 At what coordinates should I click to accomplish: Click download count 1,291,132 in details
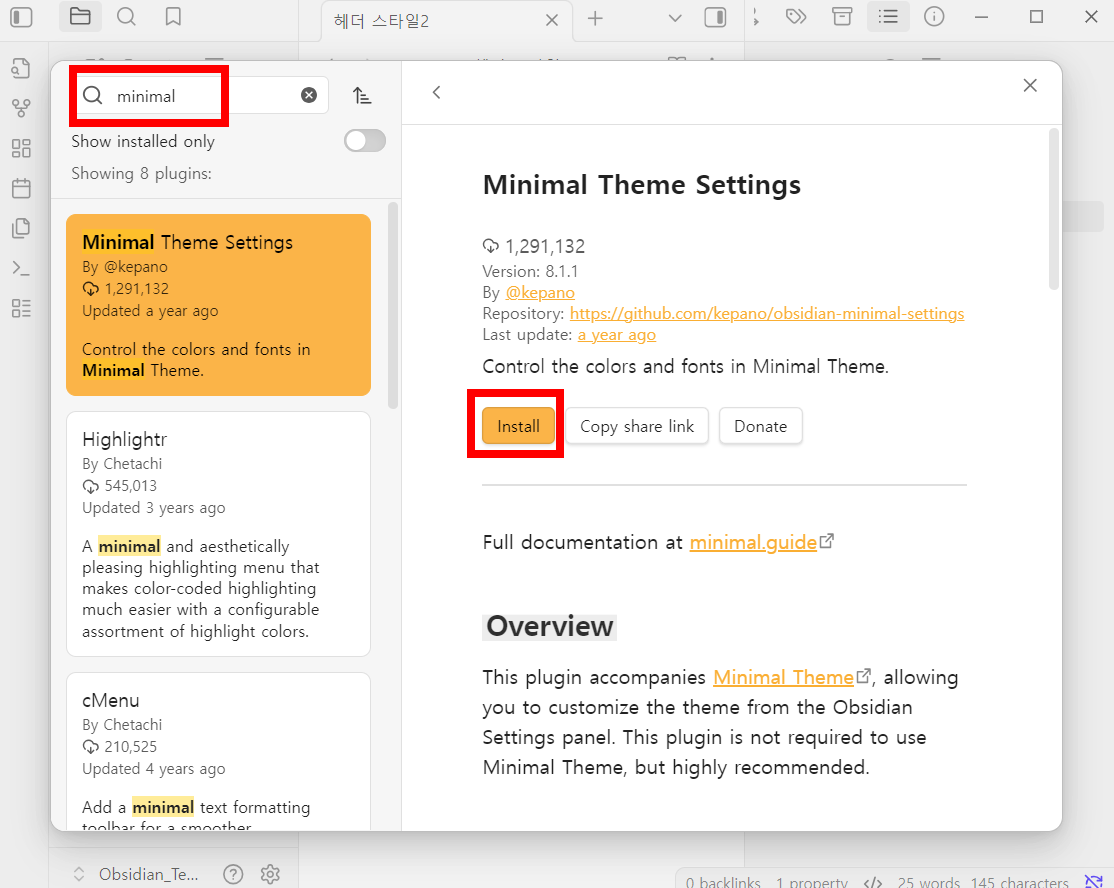[x=545, y=246]
